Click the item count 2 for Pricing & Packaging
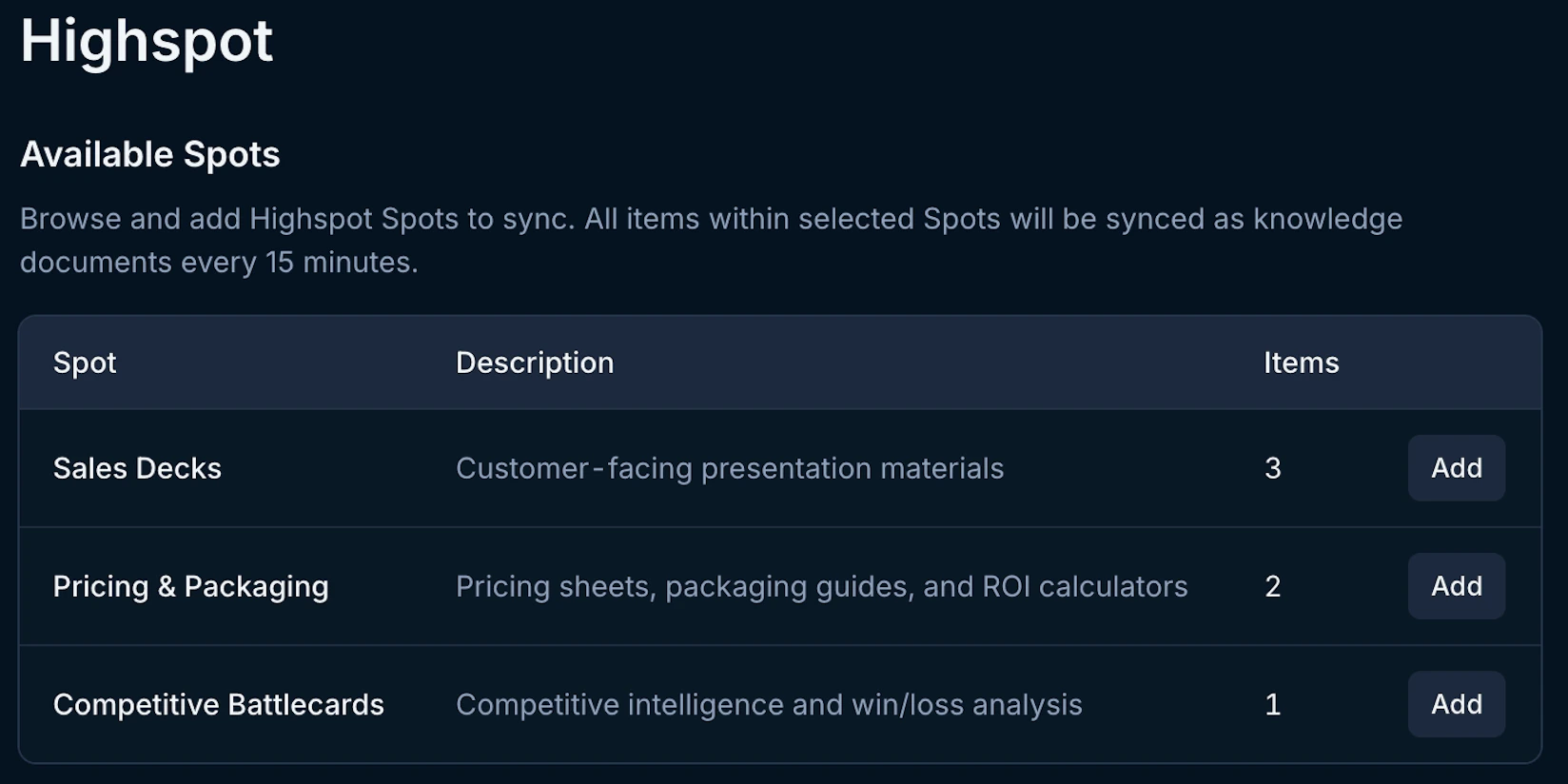 pos(1273,586)
